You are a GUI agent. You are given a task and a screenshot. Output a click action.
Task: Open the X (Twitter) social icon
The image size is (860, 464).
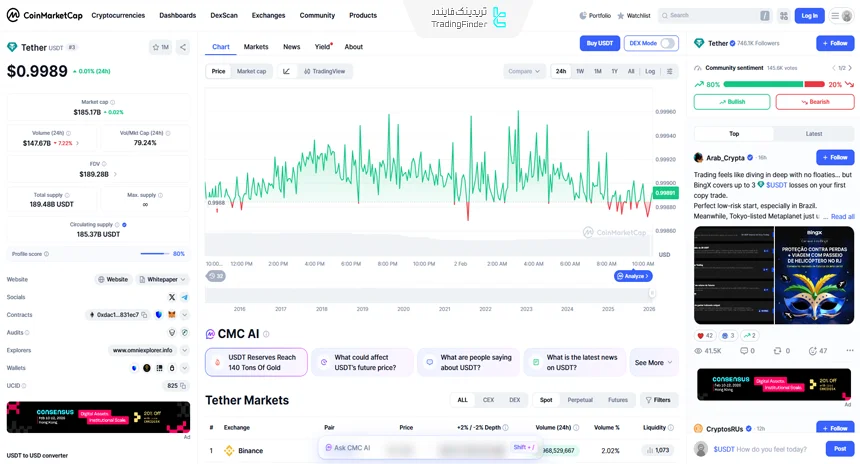172,297
